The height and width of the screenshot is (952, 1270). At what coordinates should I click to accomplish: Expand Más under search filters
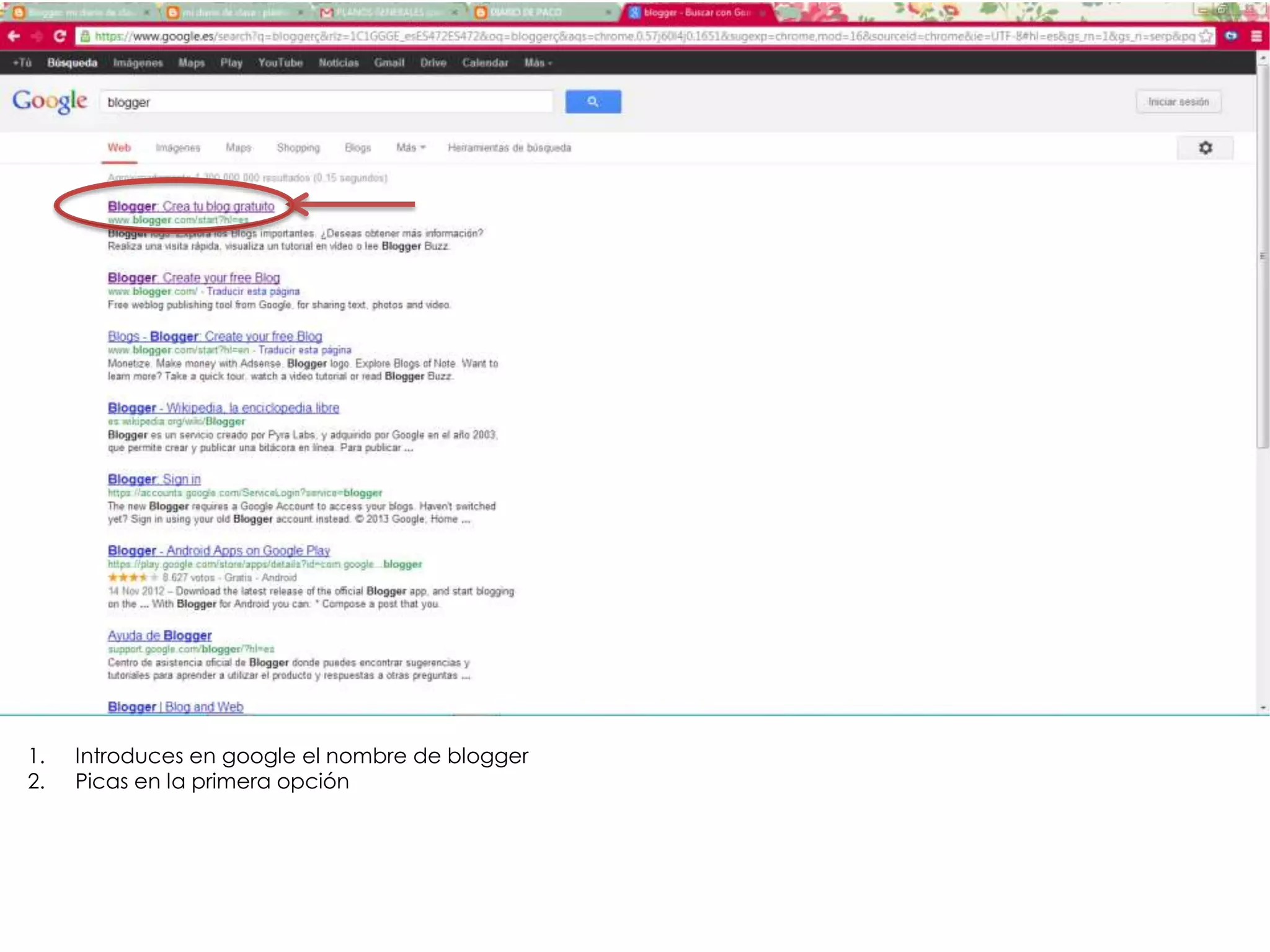click(x=411, y=148)
